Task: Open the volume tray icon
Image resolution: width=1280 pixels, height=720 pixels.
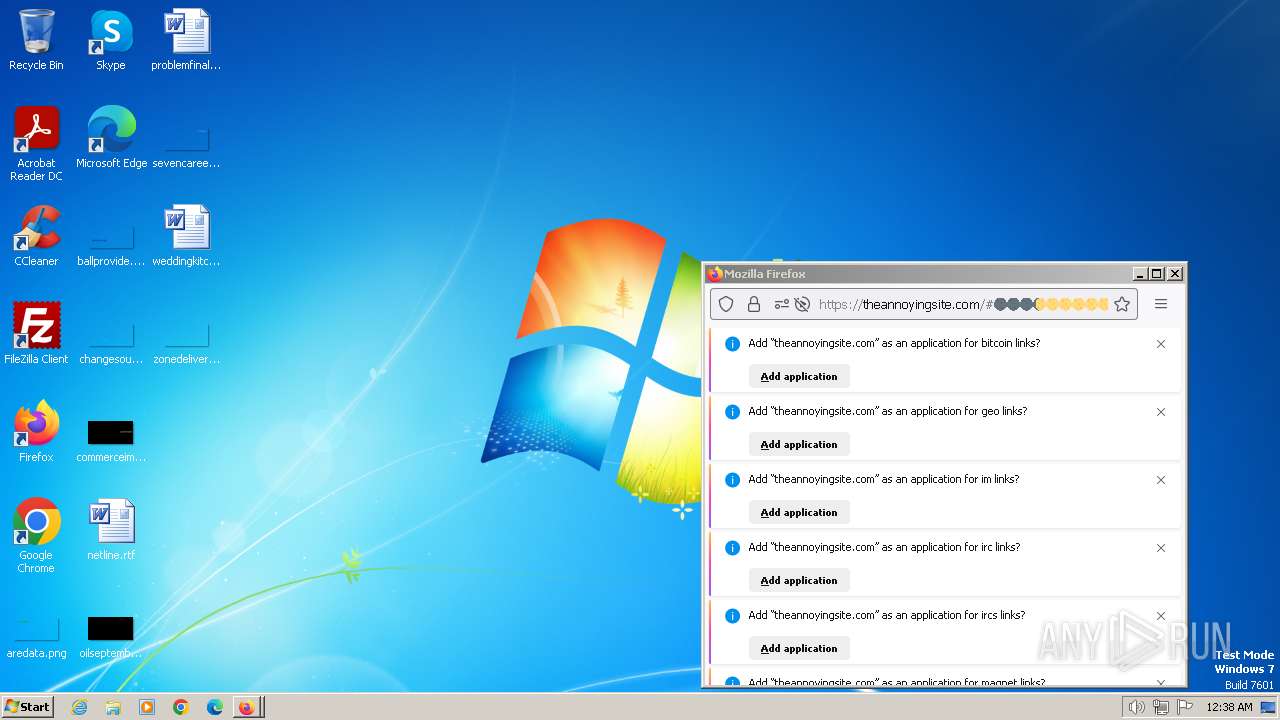Action: [x=1136, y=707]
